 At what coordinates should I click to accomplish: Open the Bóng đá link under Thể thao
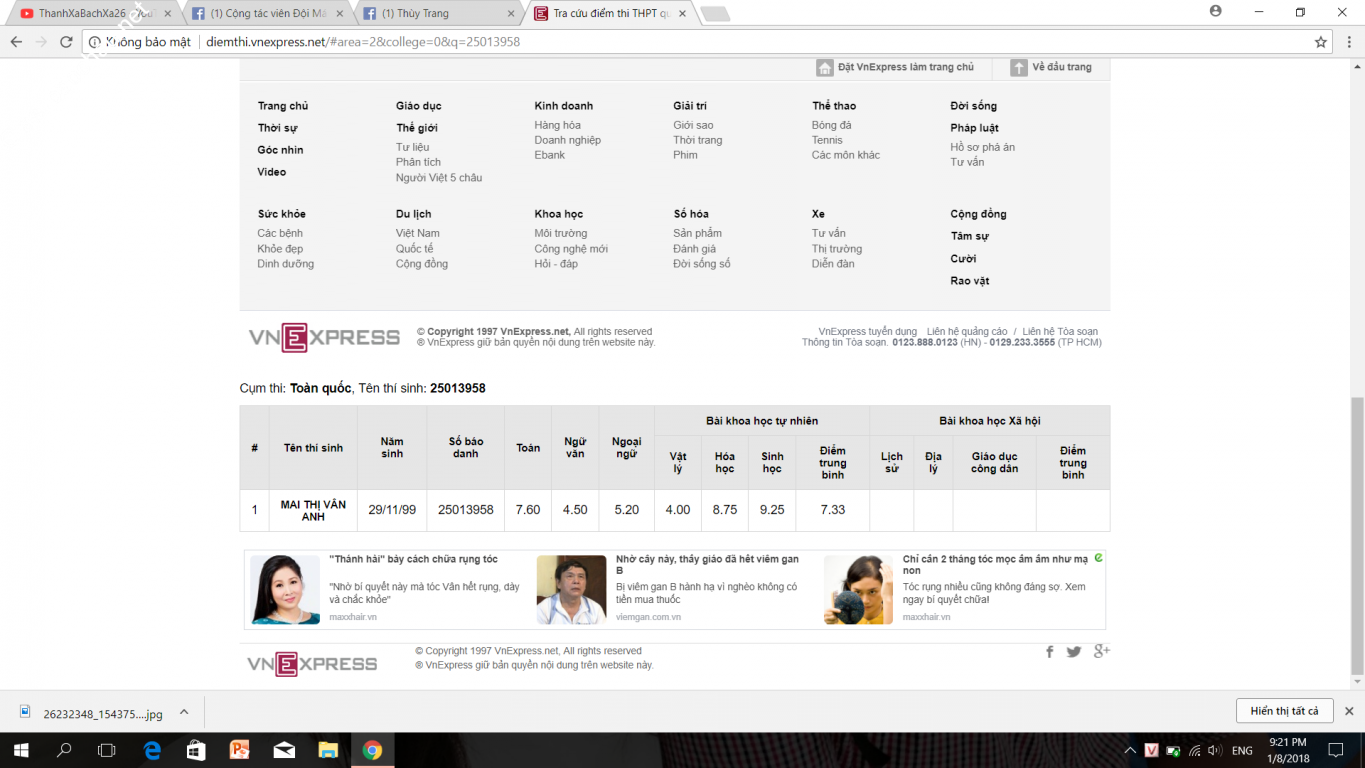pyautogui.click(x=831, y=125)
